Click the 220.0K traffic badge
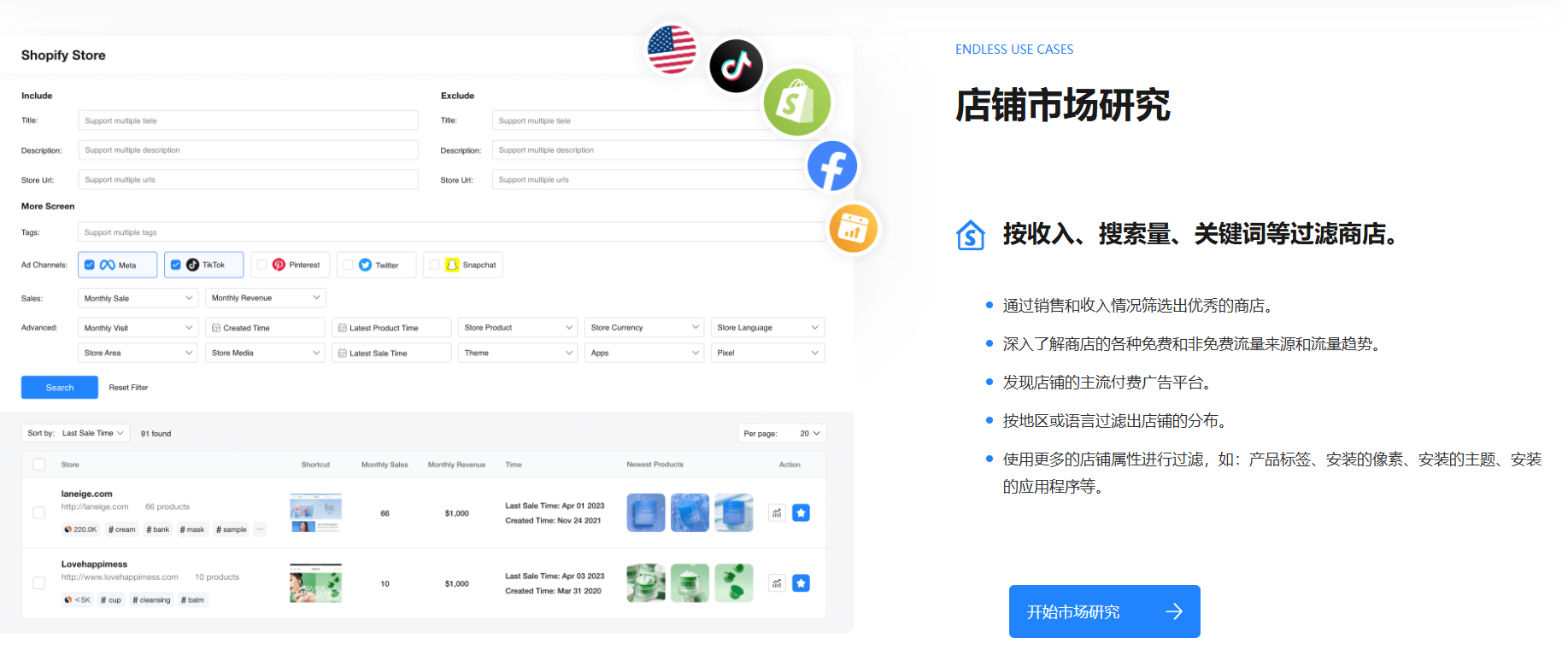 pos(81,529)
